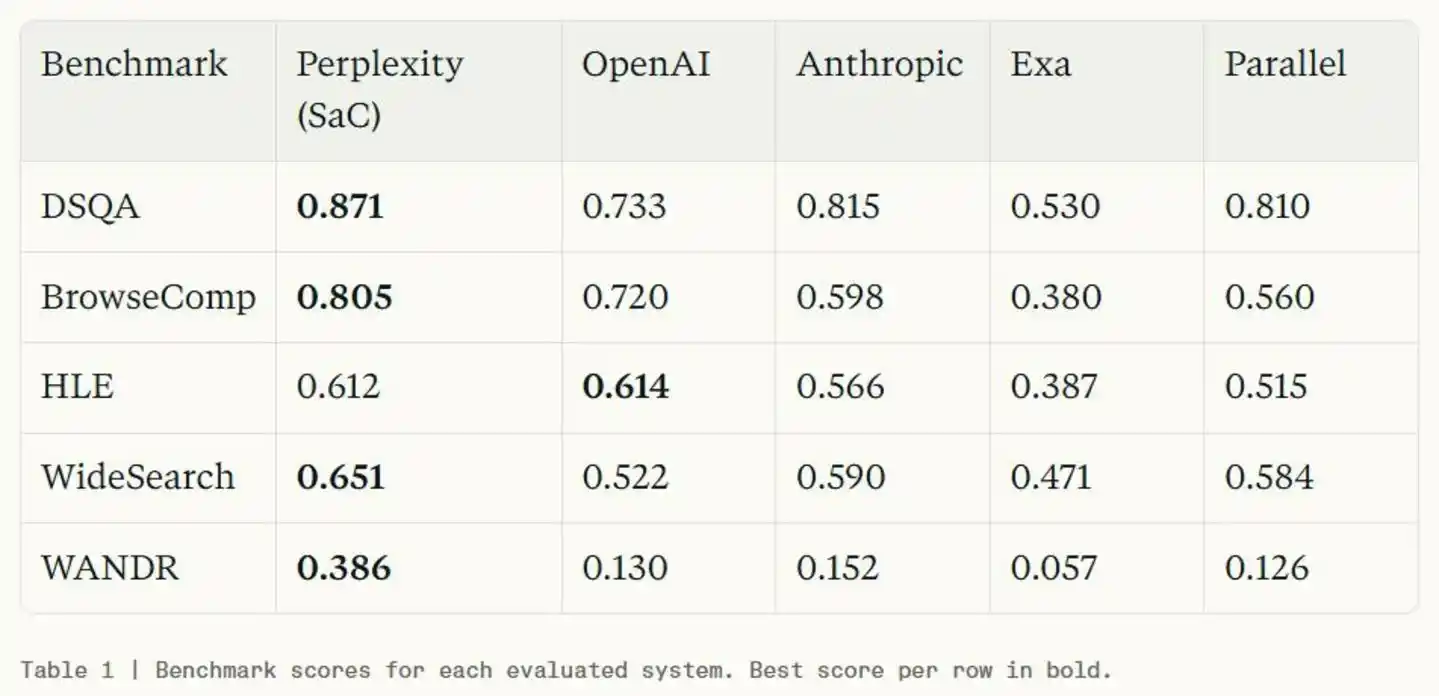
Task: Click the bold 0.386 WANDR score
Action: coord(344,568)
